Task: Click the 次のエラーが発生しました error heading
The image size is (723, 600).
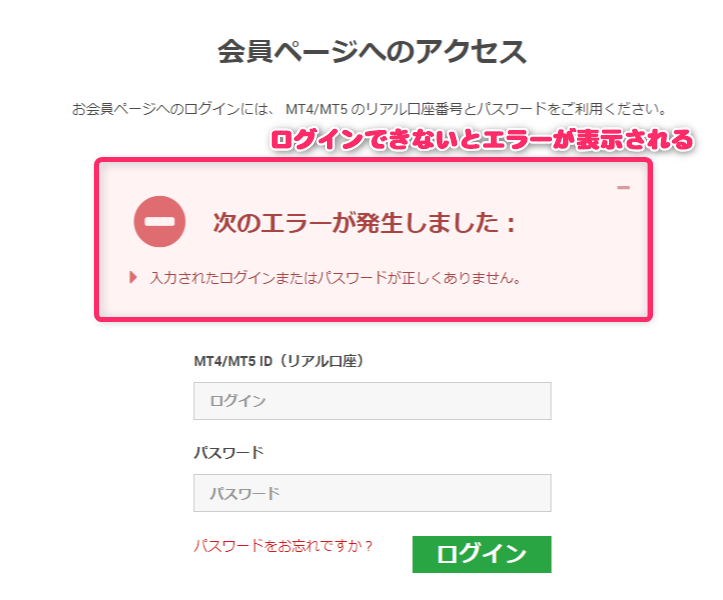Action: coord(364,223)
